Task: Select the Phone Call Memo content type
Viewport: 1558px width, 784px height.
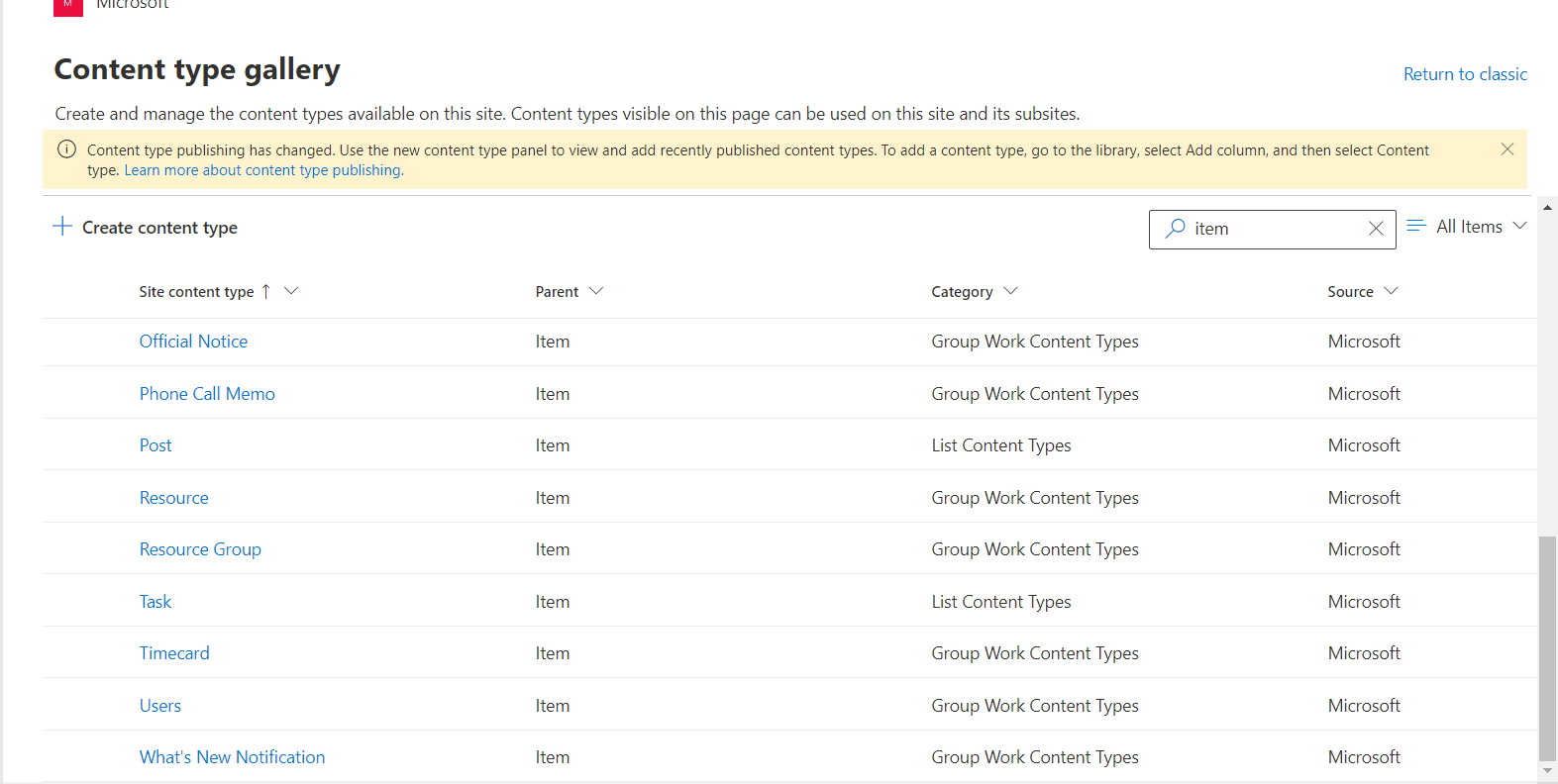Action: coord(207,394)
